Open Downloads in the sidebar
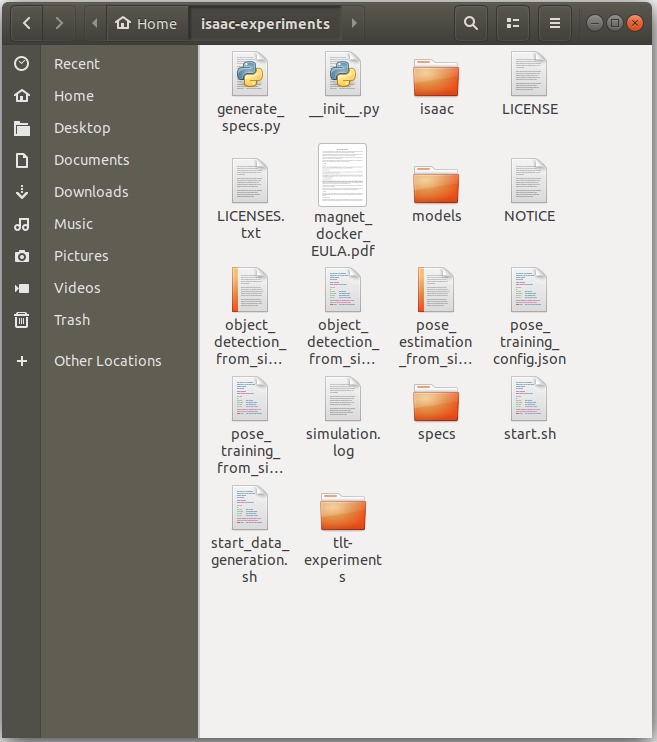Image resolution: width=657 pixels, height=742 pixels. [x=91, y=192]
